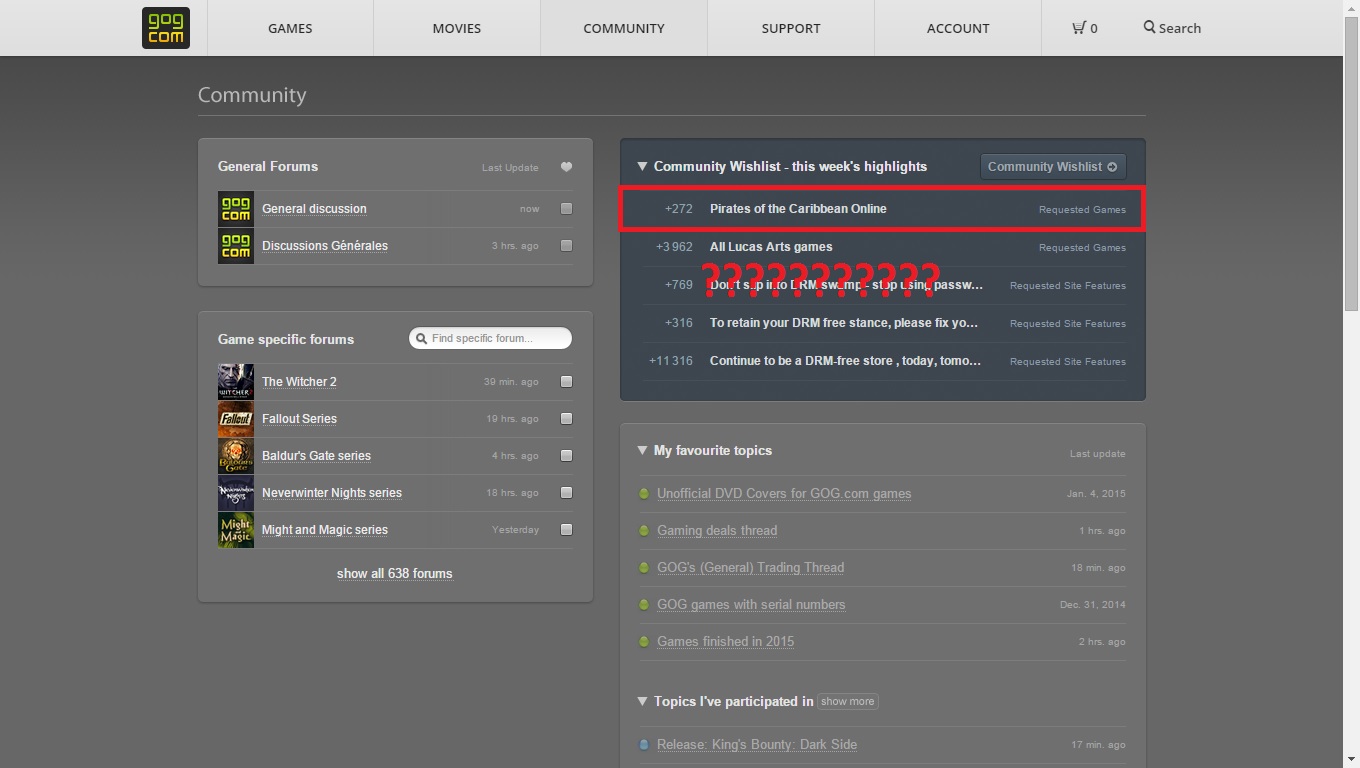Open GOG games with serial numbers topic
The height and width of the screenshot is (768, 1360).
coord(751,604)
